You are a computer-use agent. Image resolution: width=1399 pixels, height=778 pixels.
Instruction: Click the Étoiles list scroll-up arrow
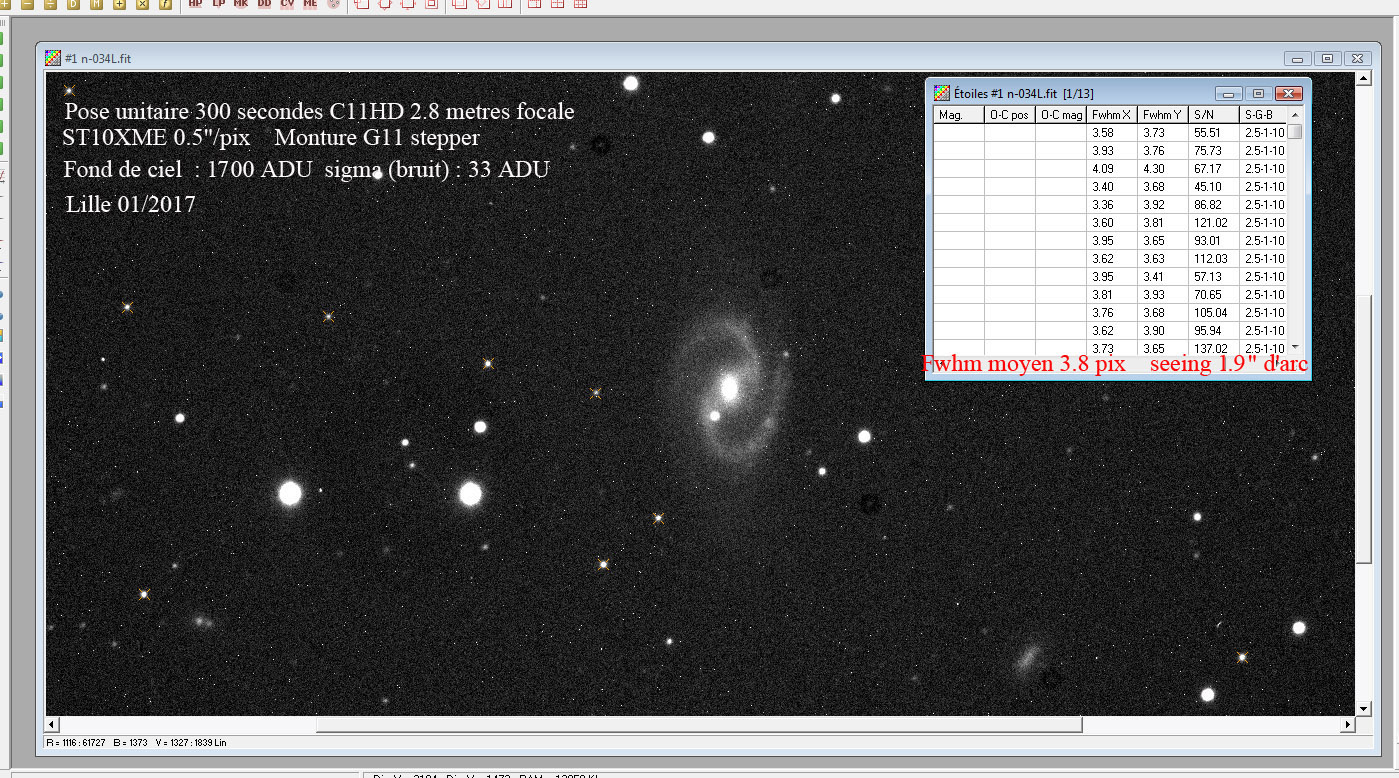click(1296, 113)
